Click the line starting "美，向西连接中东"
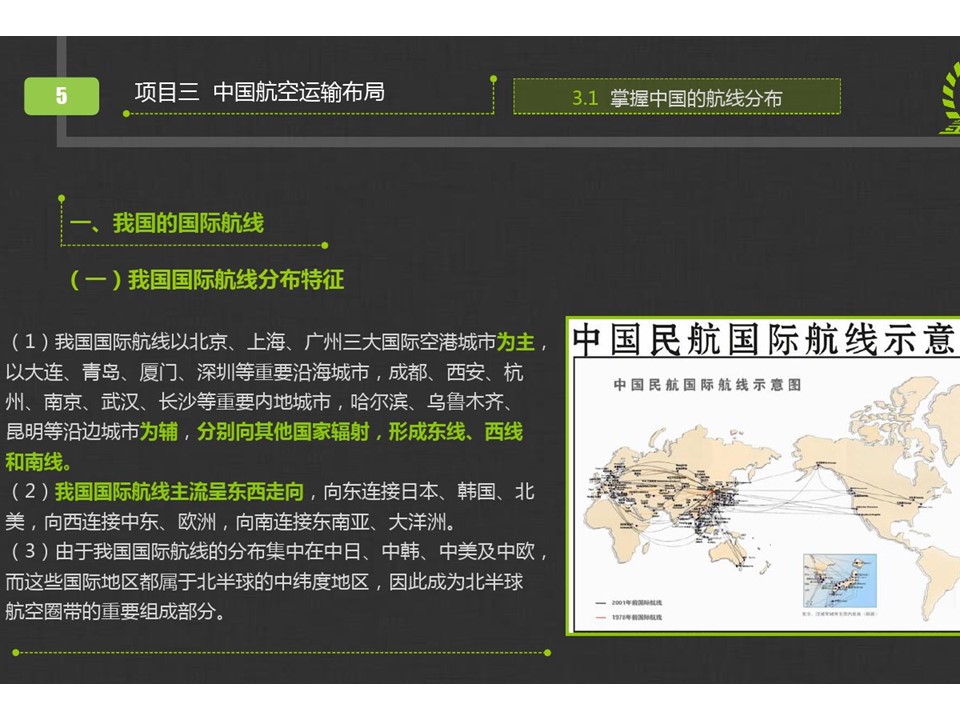 231,522
